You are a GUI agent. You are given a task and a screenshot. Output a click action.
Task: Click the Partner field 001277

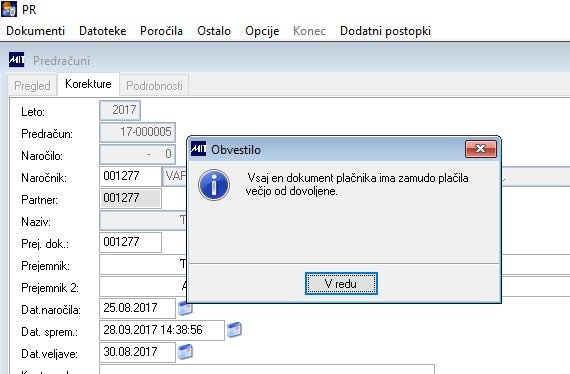tap(130, 198)
